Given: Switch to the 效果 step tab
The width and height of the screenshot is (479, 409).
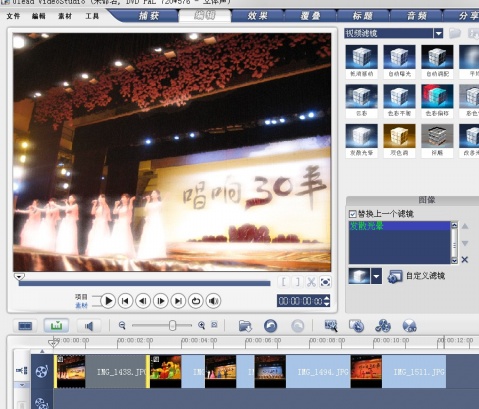Looking at the screenshot, I should pyautogui.click(x=257, y=16).
